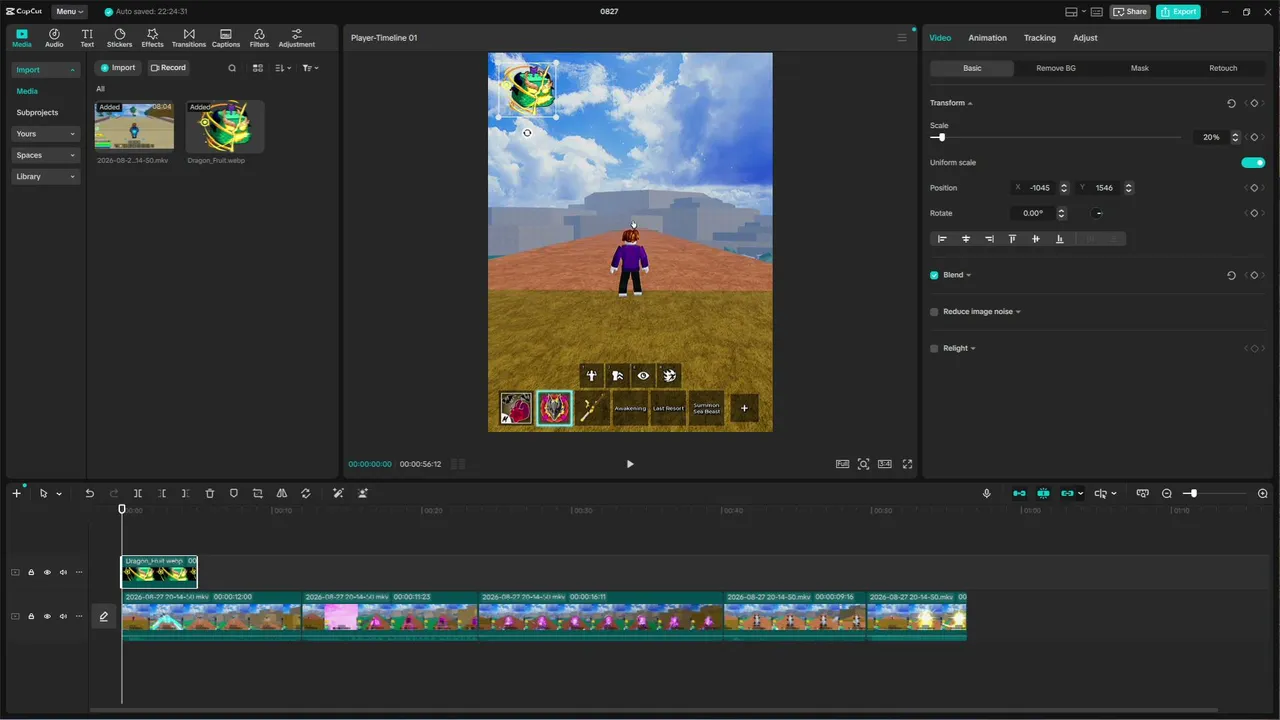1280x720 pixels.
Task: Select the Remove BG tab
Action: pyautogui.click(x=1056, y=68)
